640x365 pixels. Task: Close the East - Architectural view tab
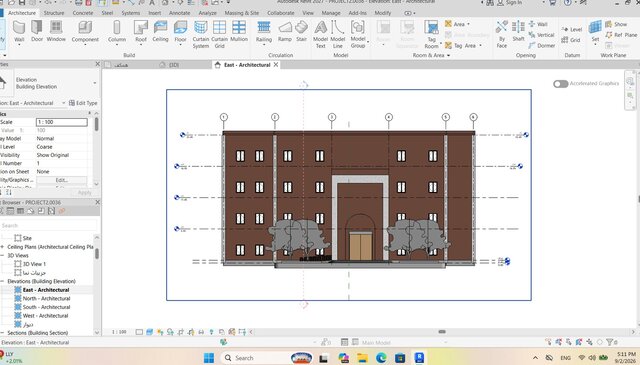coord(276,65)
